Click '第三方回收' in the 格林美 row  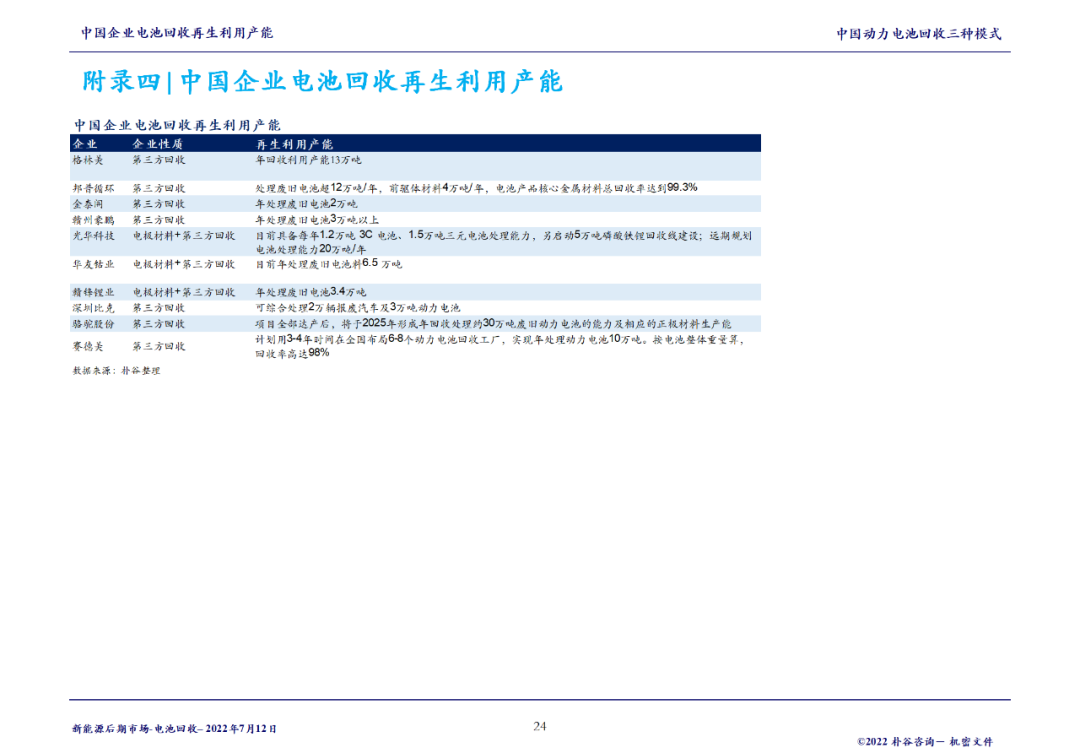point(159,160)
